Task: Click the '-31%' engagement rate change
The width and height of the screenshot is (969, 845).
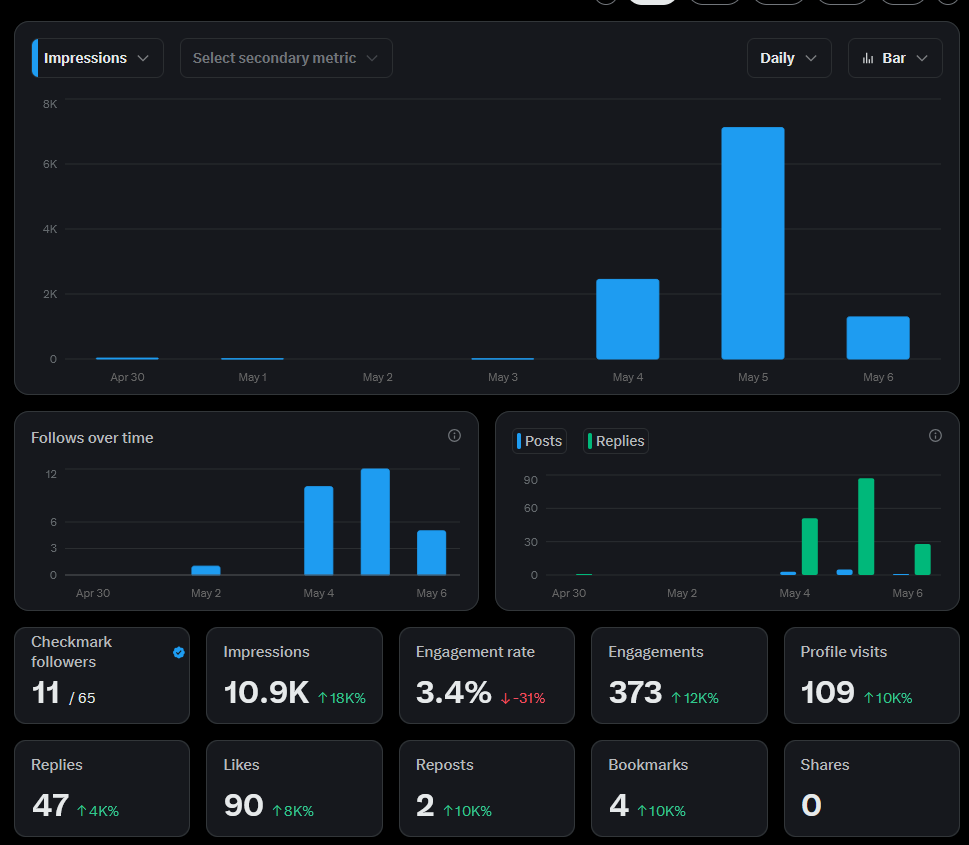Action: [523, 699]
